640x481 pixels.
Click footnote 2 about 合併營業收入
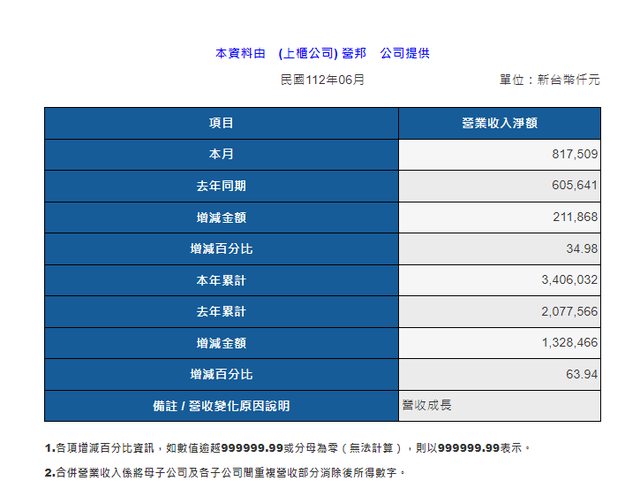(226, 471)
